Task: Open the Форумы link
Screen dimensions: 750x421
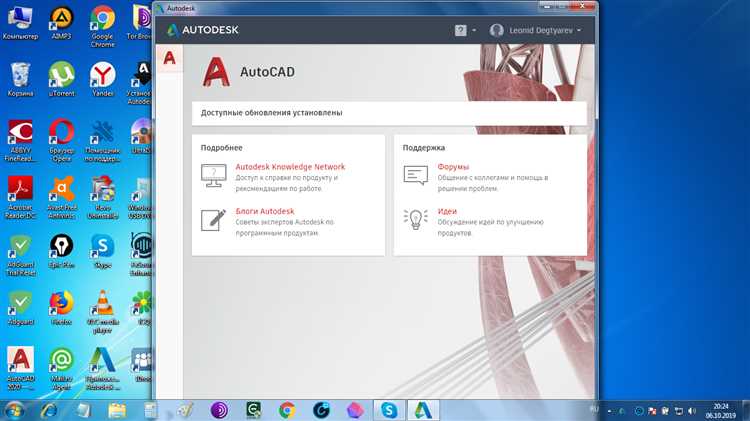Action: [x=453, y=166]
